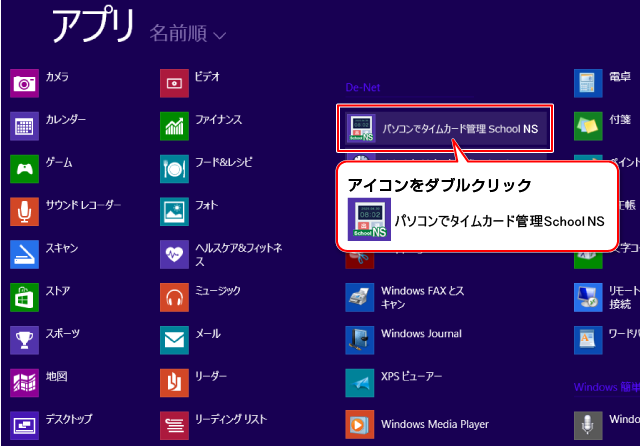The height and width of the screenshot is (446, 640).
Task: Open the デスクトップ desktop icon
Action: 24,426
